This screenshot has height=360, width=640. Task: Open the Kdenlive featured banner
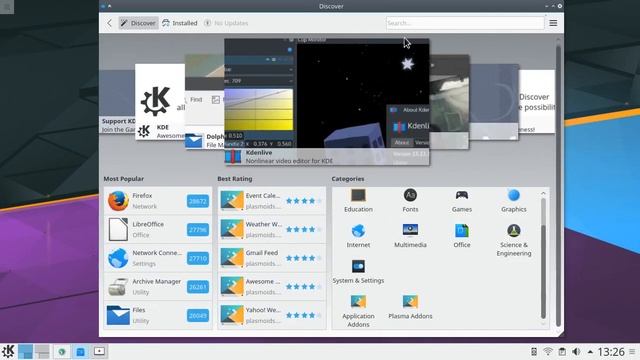pyautogui.click(x=327, y=102)
